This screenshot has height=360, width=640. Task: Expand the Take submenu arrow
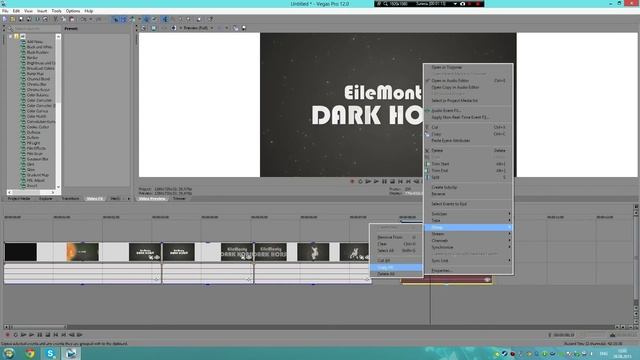(509, 220)
